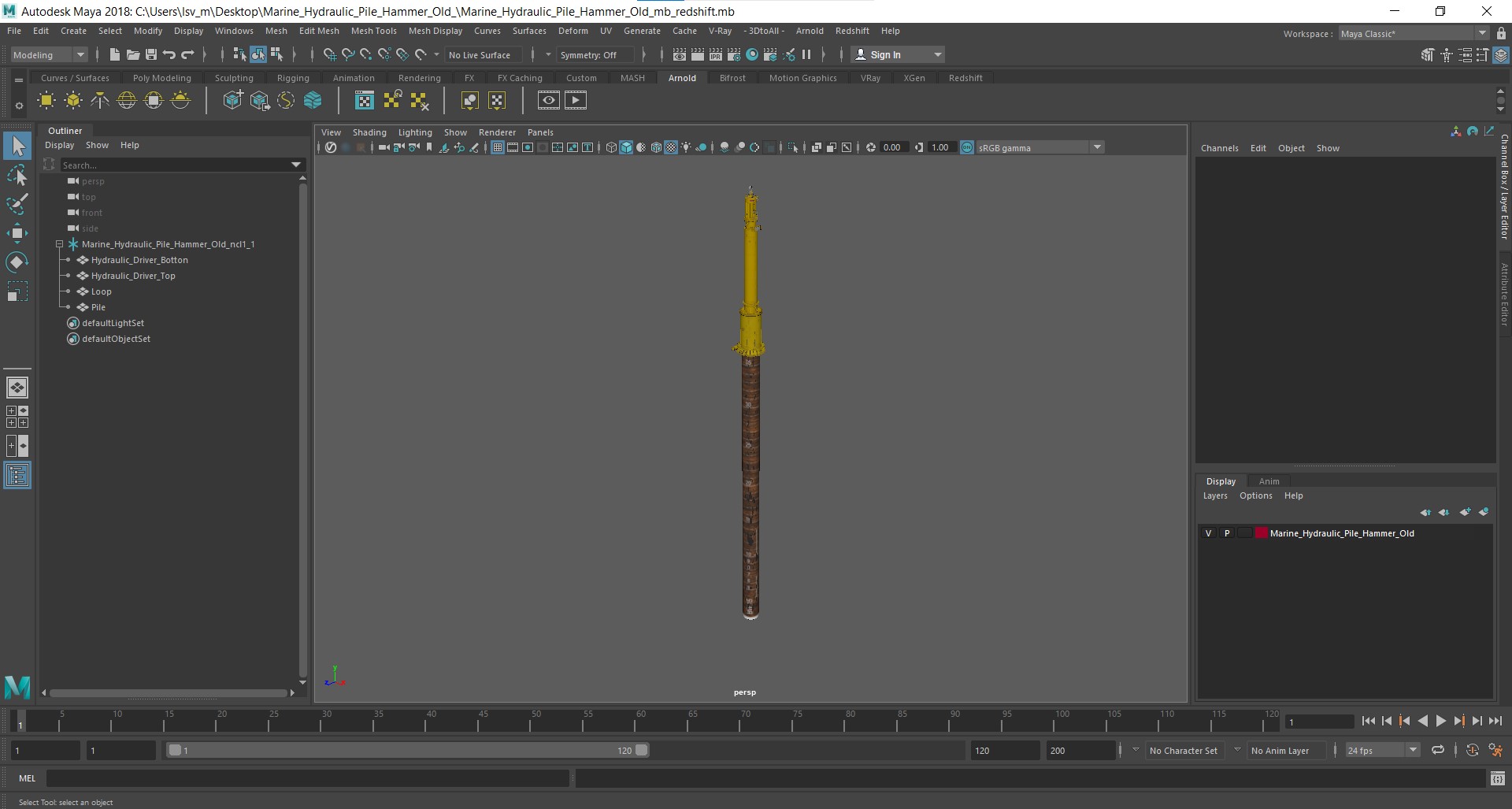
Task: Toggle wireframe shading in viewport
Action: point(611,147)
